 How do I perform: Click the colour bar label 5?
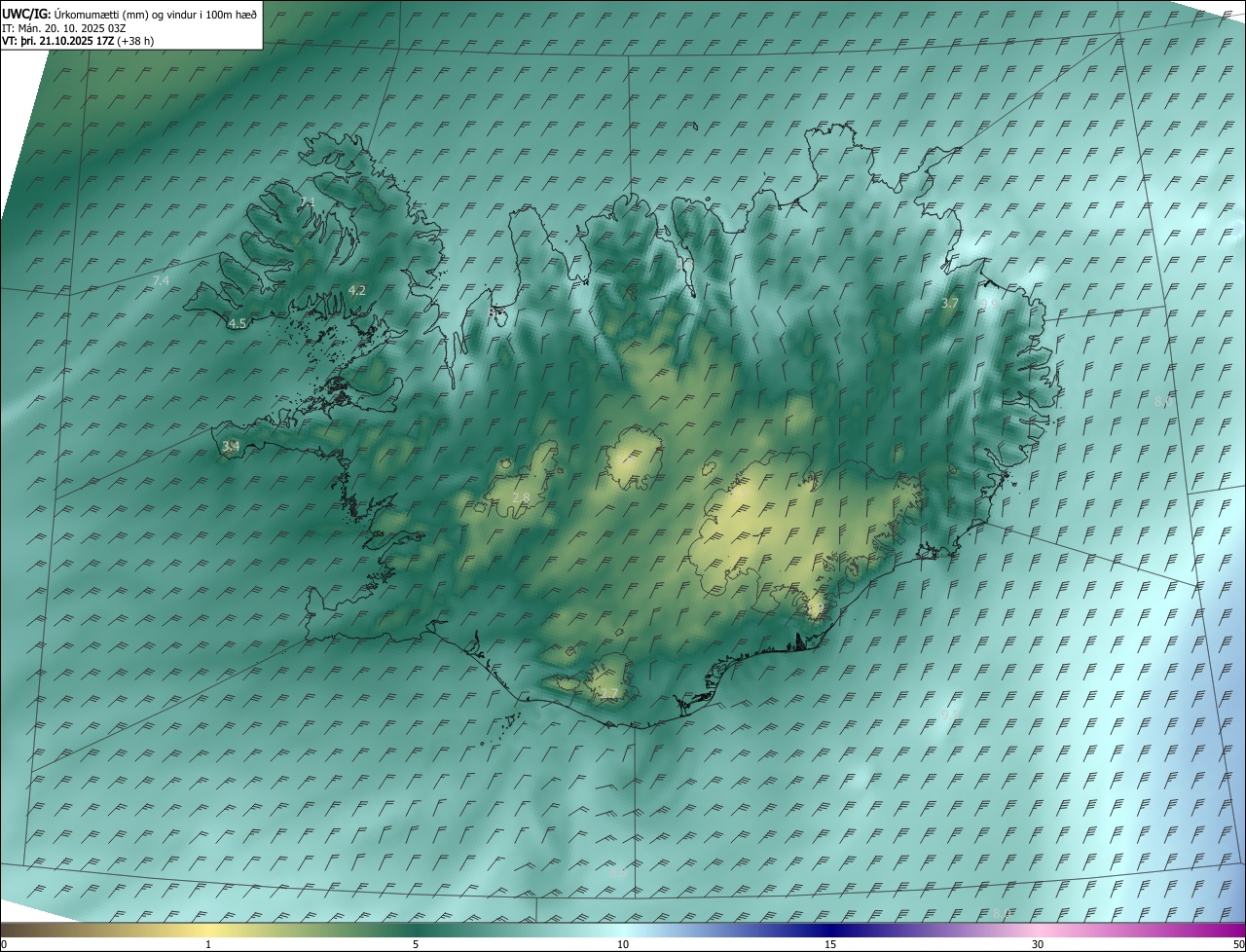click(416, 944)
